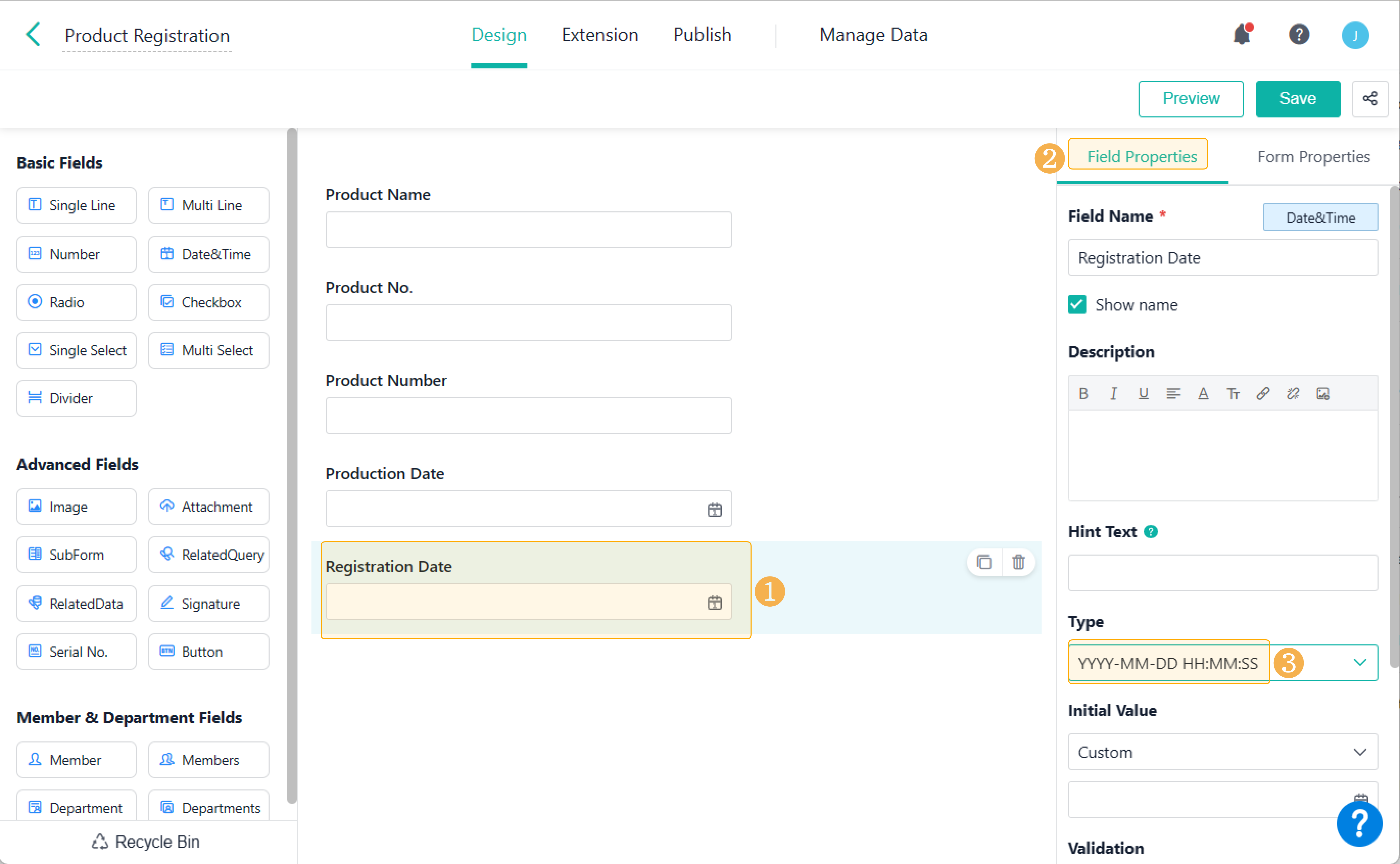Apply bold in the Description editor
Image resolution: width=1400 pixels, height=864 pixels.
(x=1083, y=394)
